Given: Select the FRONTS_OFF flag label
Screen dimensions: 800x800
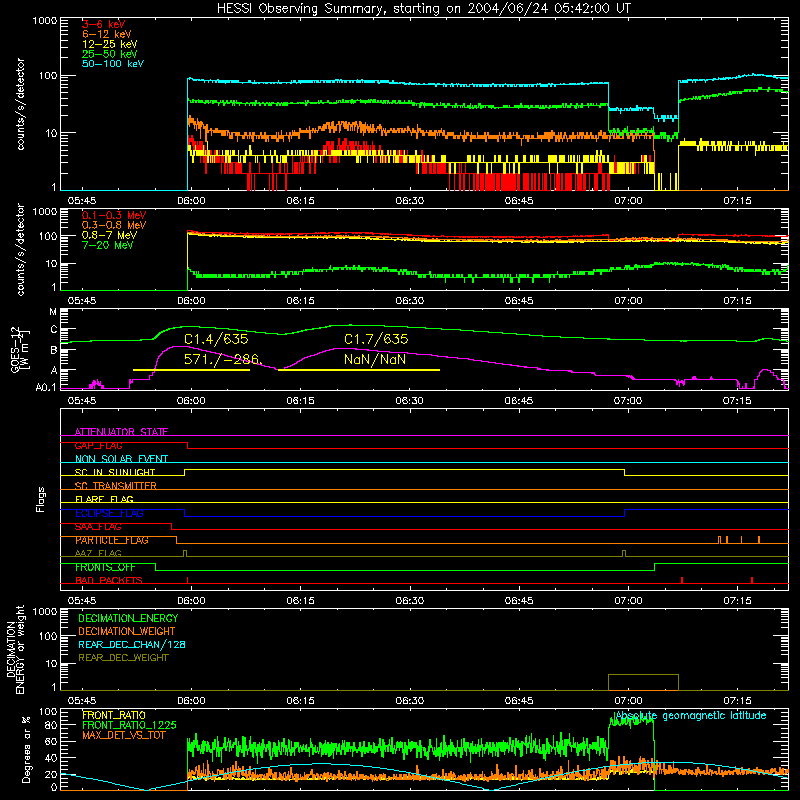Looking at the screenshot, I should click(105, 567).
